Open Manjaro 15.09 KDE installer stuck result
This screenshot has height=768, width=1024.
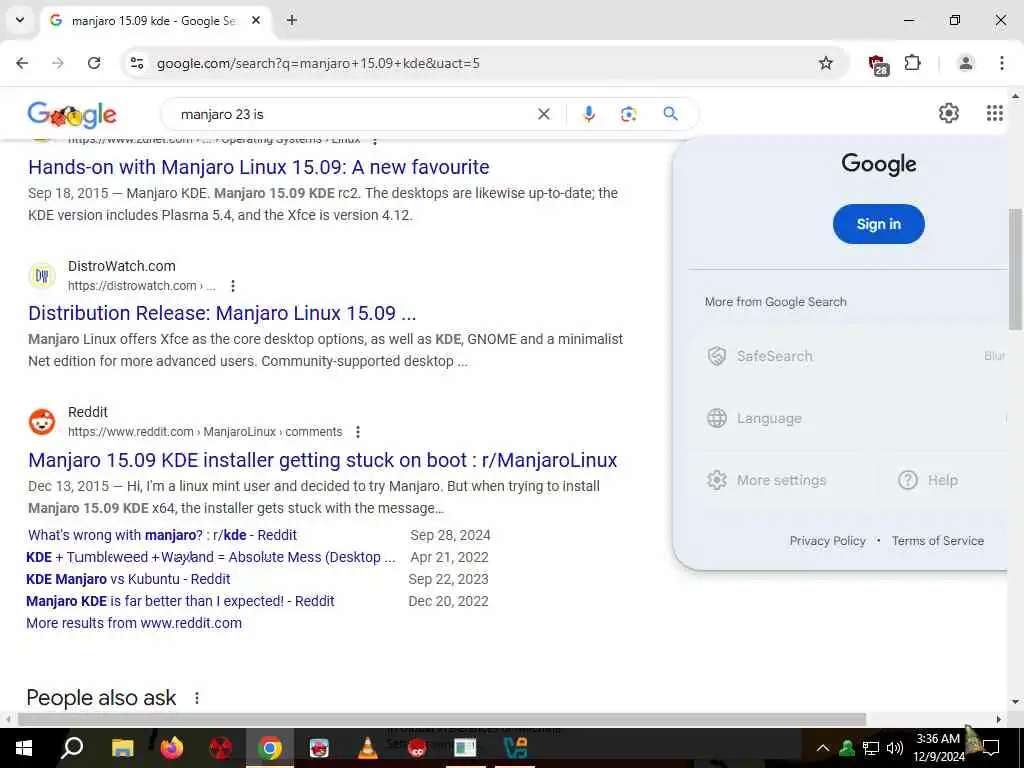pyautogui.click(x=323, y=460)
